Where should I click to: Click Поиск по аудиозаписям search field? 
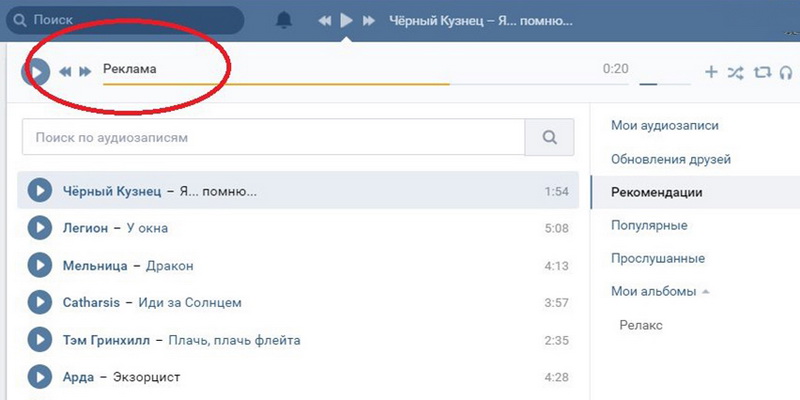(x=273, y=137)
